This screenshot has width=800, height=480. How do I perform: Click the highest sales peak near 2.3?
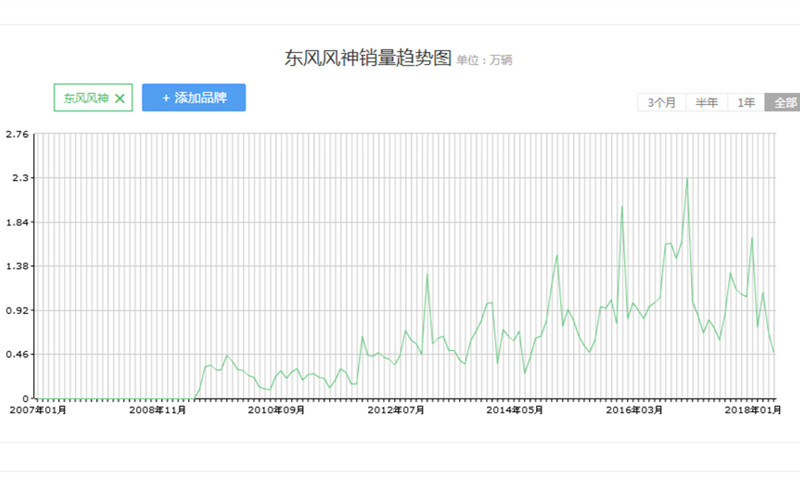coord(687,179)
